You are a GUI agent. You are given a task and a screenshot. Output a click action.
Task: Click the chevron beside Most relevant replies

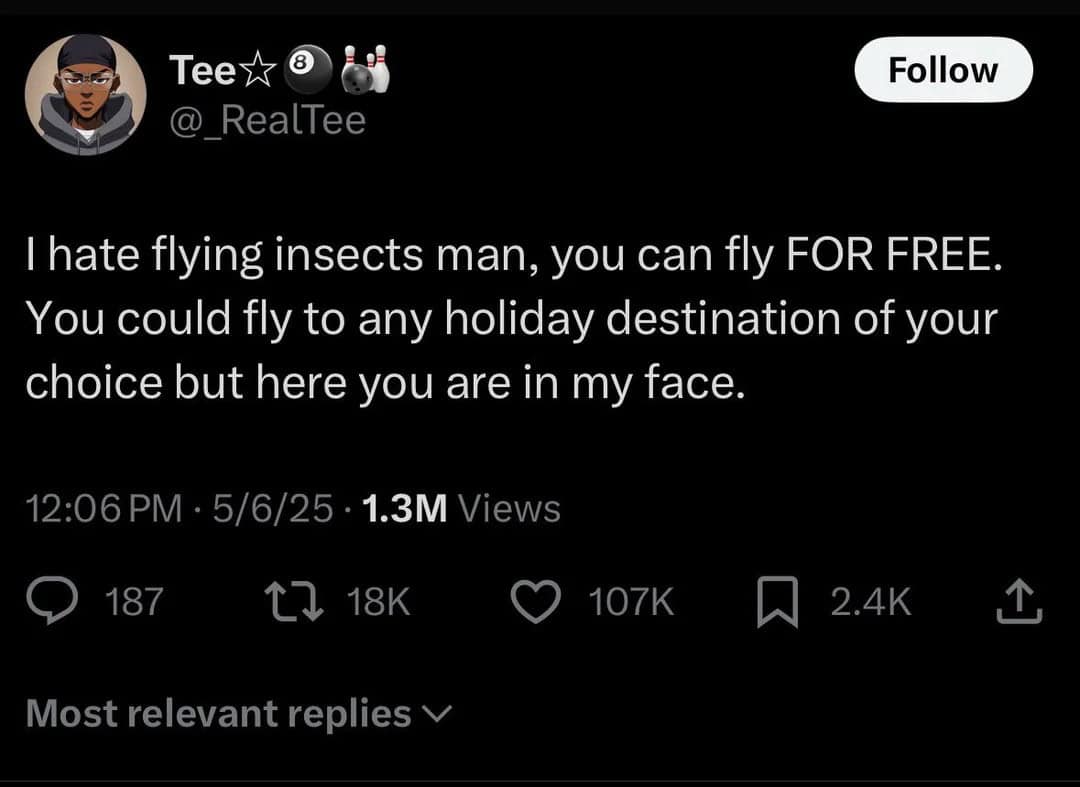click(438, 714)
